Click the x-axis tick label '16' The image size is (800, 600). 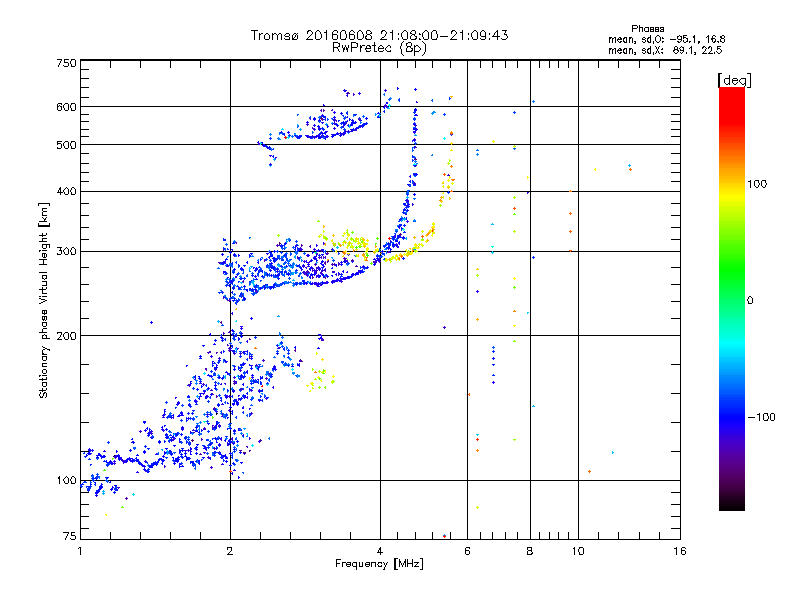click(x=680, y=551)
